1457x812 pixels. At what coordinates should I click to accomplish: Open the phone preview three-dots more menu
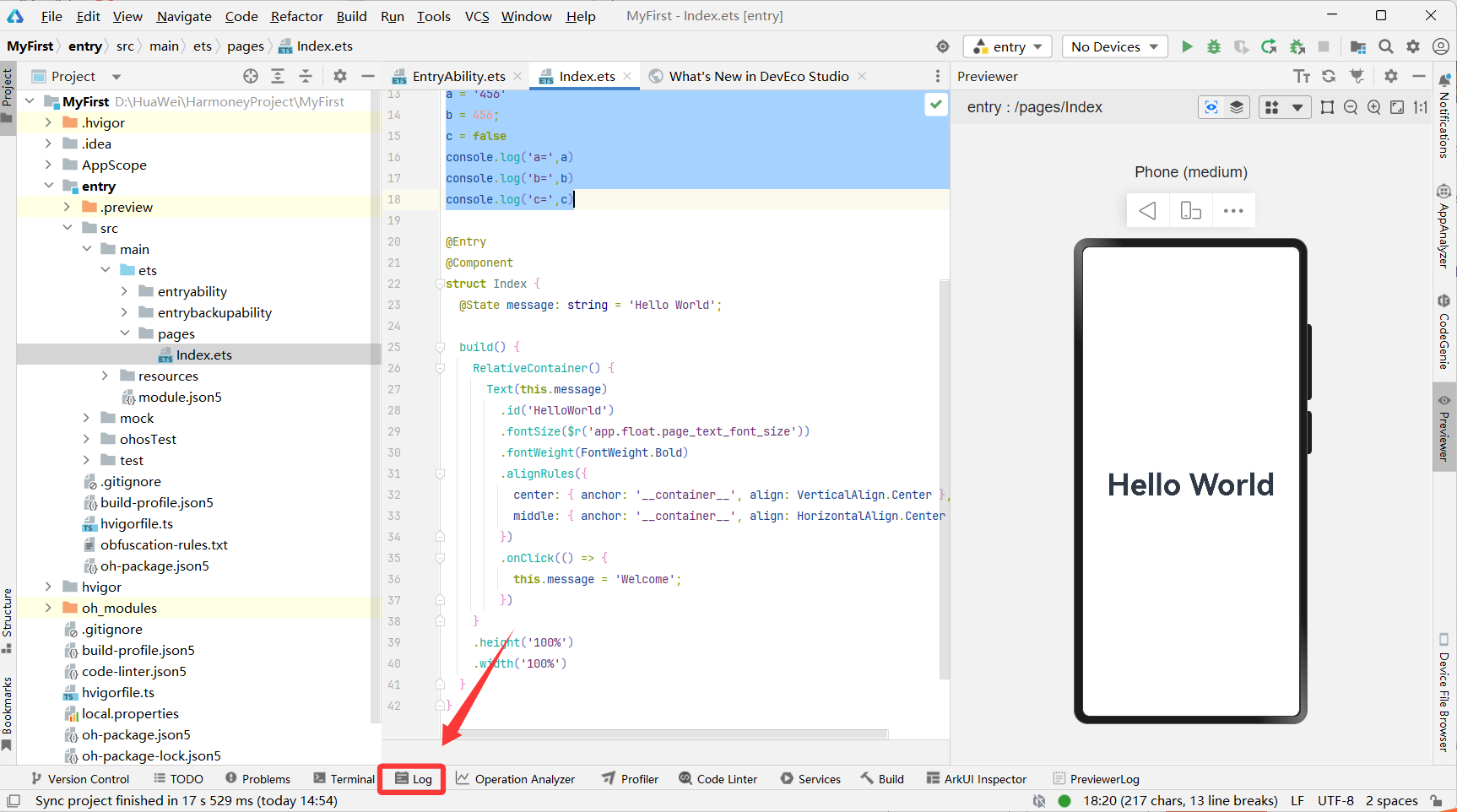click(x=1233, y=211)
